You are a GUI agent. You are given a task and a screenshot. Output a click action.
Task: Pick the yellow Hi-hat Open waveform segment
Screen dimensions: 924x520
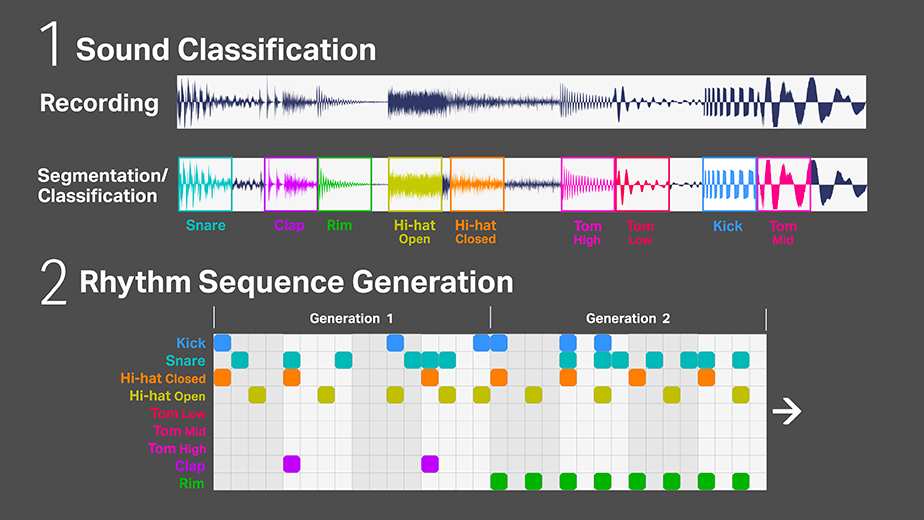[x=415, y=184]
